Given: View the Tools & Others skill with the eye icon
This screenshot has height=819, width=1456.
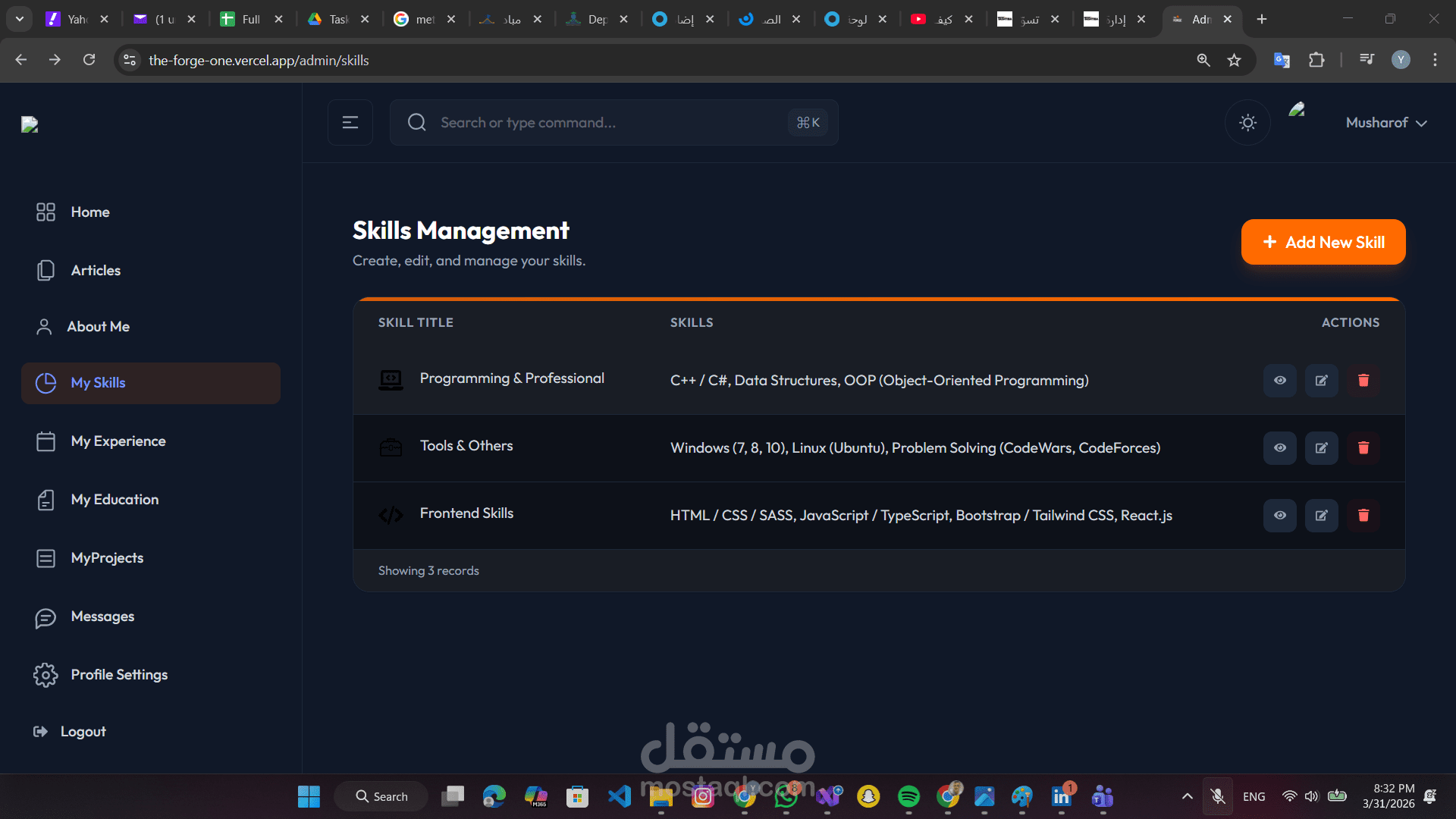Looking at the screenshot, I should (x=1279, y=448).
